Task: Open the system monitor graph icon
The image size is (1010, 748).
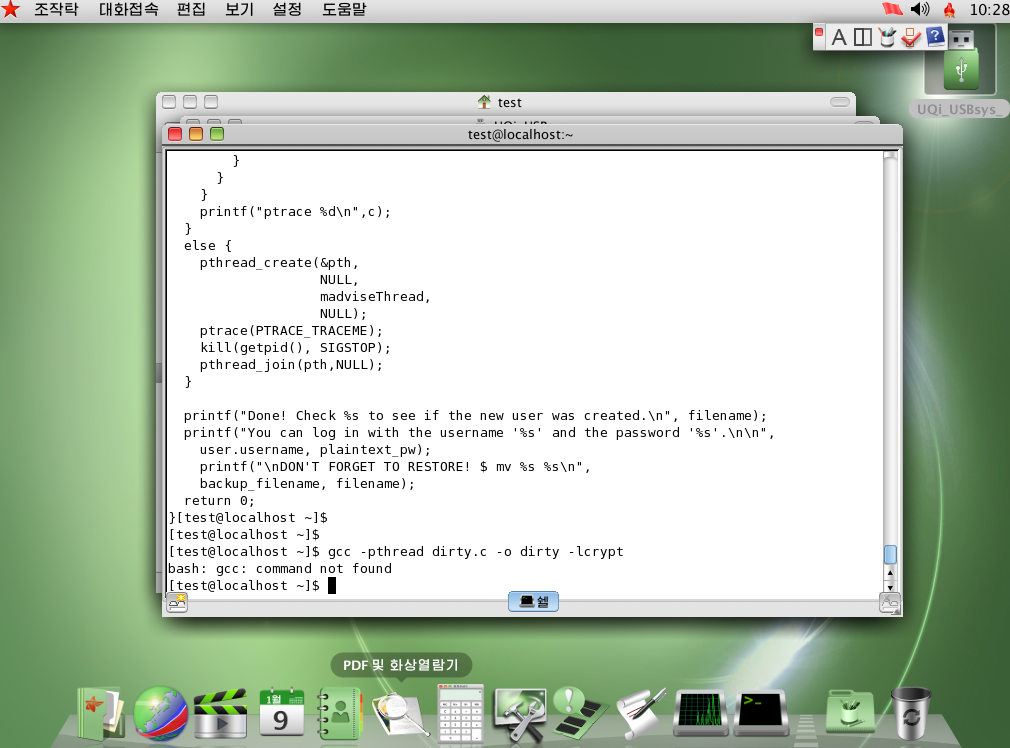Action: tap(700, 712)
